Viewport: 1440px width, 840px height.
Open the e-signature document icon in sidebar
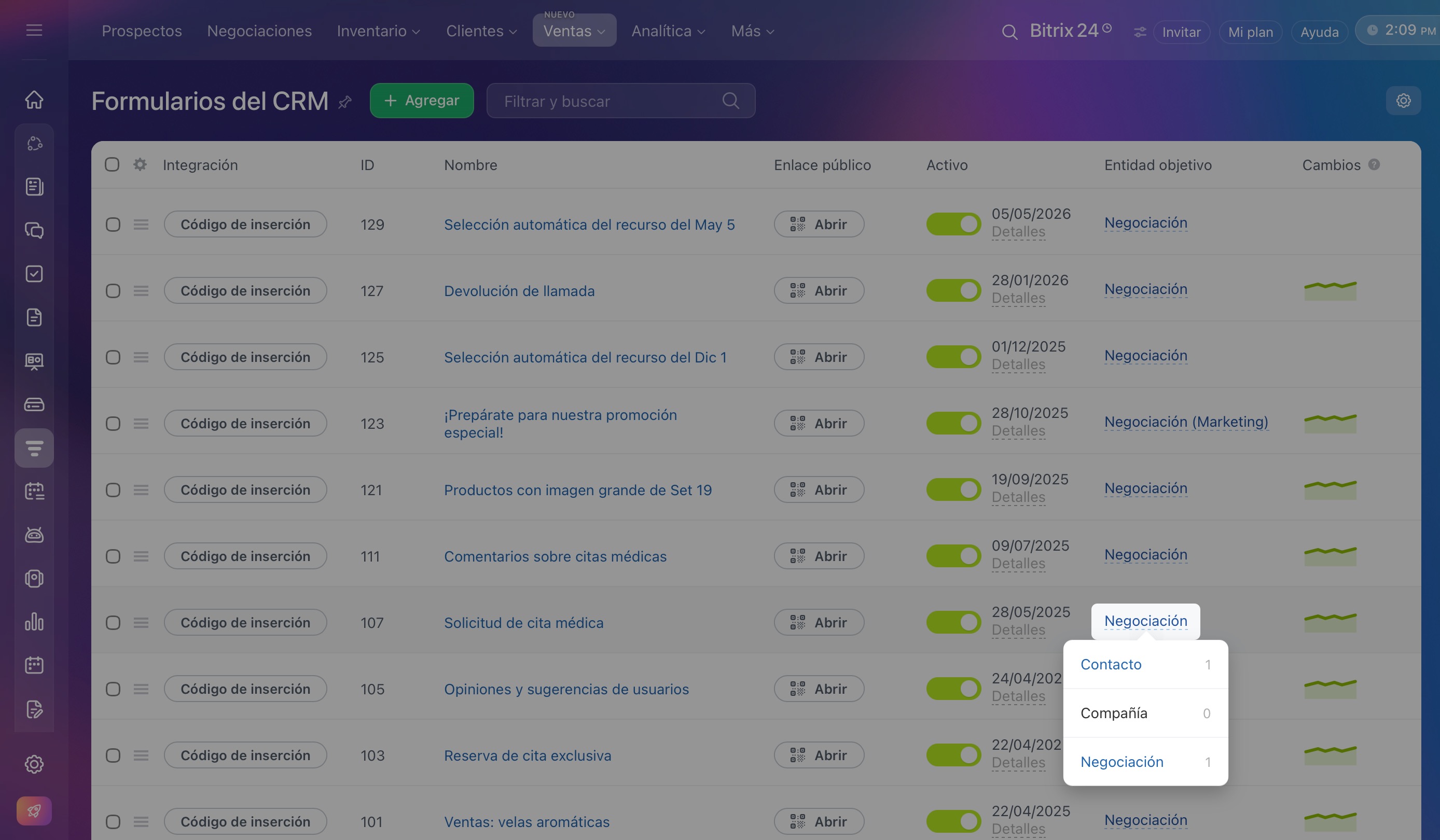(34, 709)
